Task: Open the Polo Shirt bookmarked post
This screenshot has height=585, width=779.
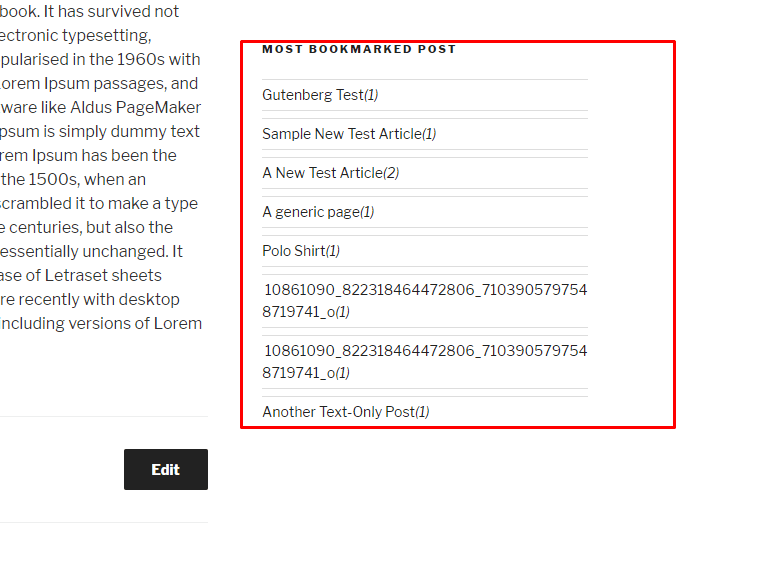Action: click(293, 251)
